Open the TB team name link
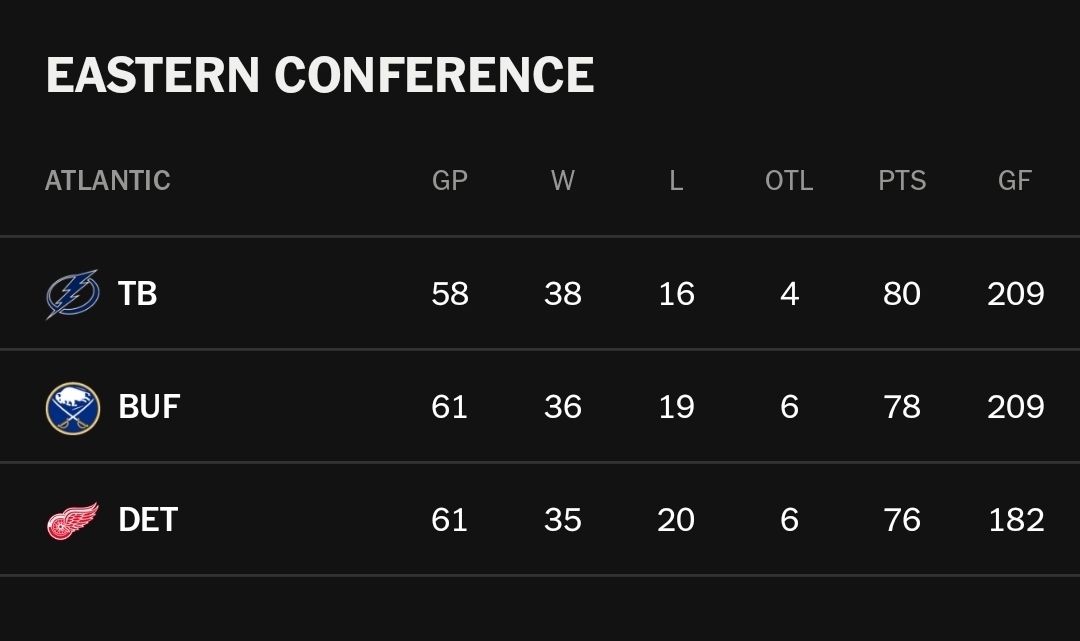 tap(137, 294)
